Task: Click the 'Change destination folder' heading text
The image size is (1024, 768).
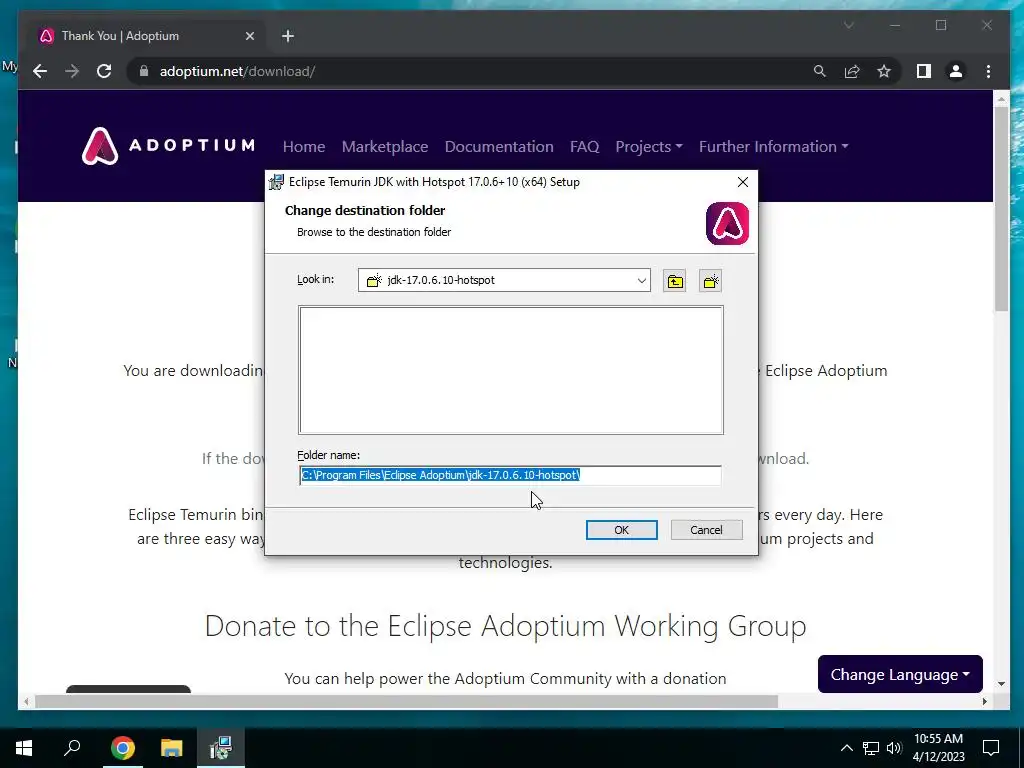Action: click(x=365, y=210)
